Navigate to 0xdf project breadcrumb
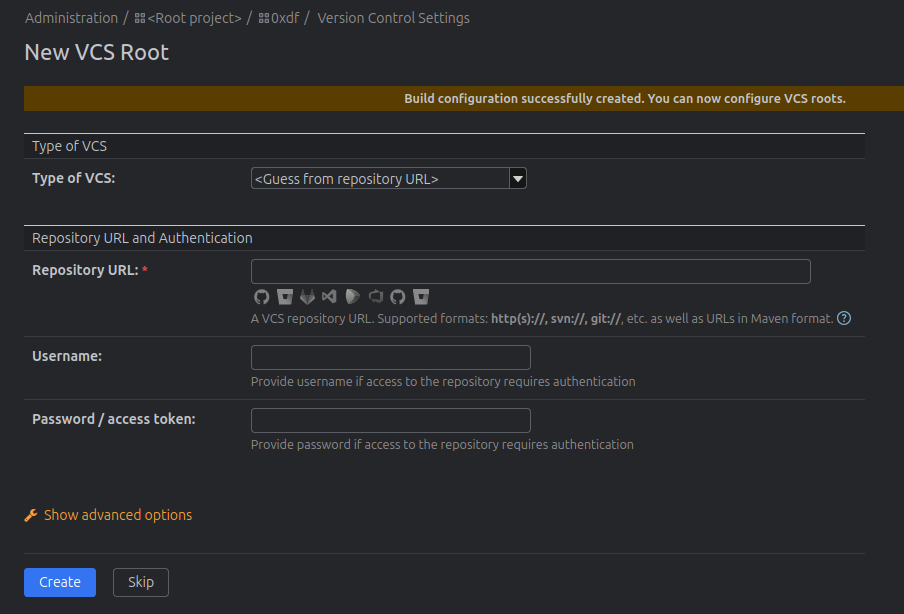The image size is (904, 614). [285, 18]
